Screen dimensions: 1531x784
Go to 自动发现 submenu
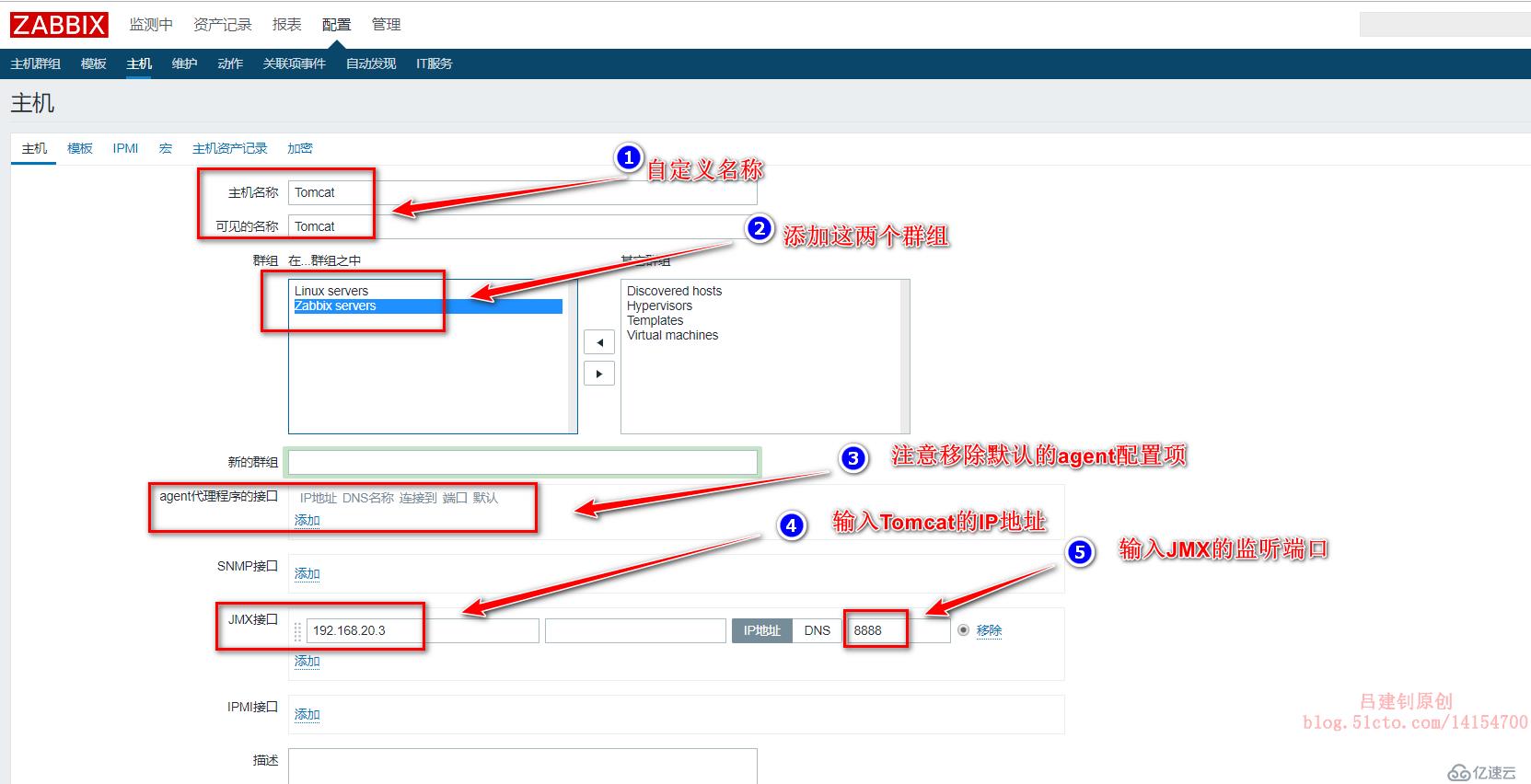pos(371,63)
